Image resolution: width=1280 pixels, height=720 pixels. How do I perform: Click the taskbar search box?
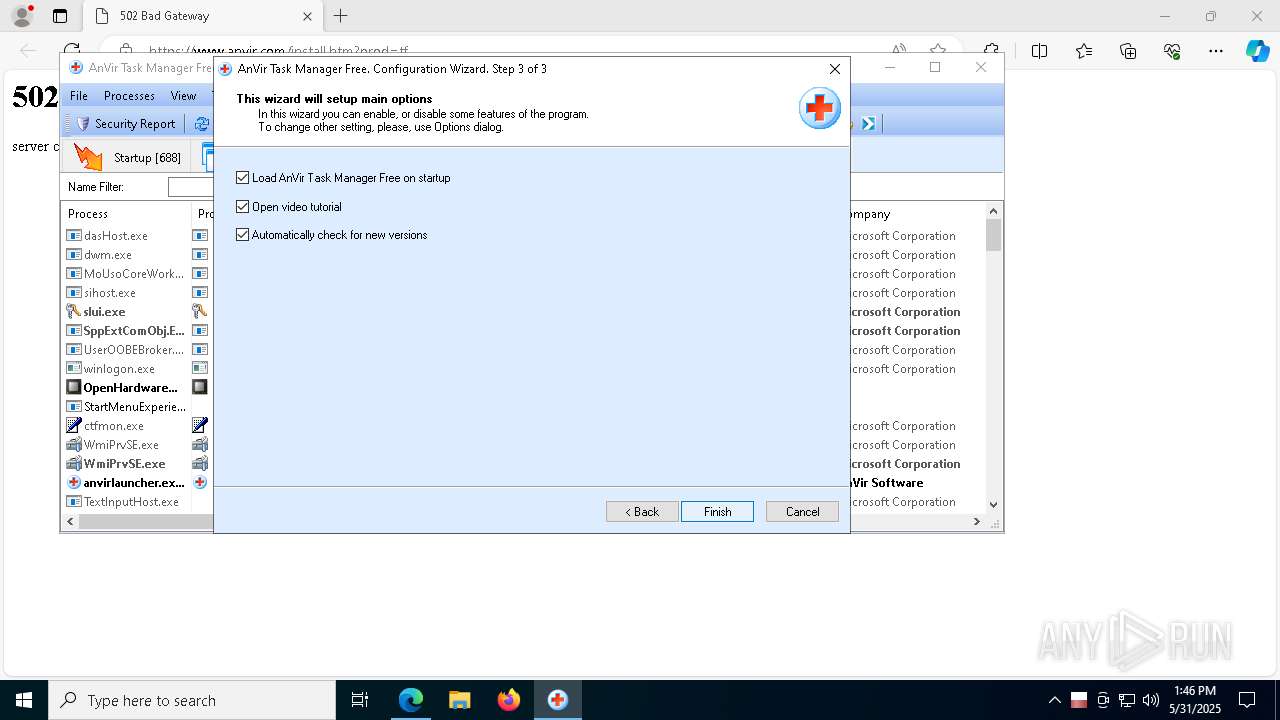[x=192, y=700]
